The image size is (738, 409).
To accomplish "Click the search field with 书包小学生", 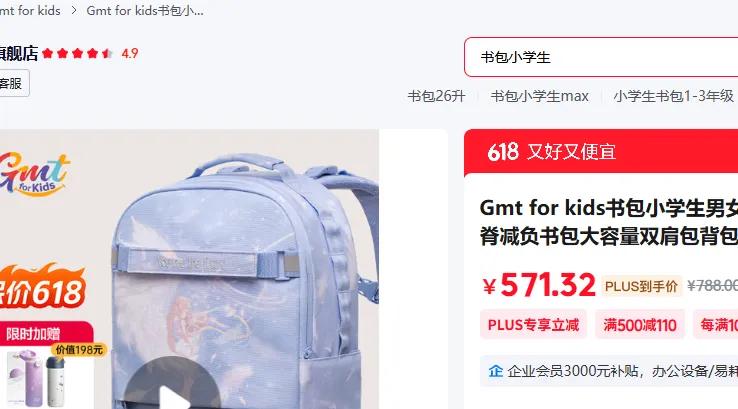I will (601, 57).
